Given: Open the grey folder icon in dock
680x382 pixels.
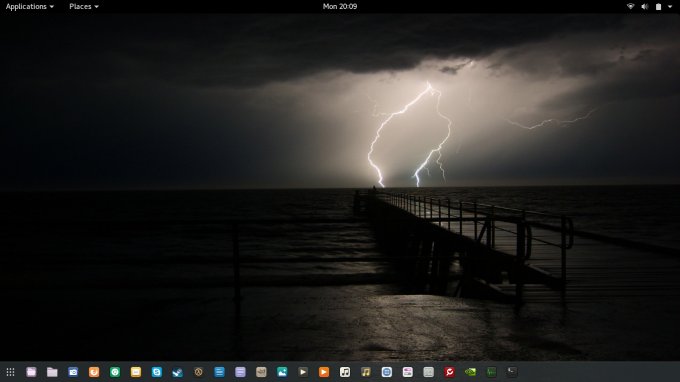Looking at the screenshot, I should [x=52, y=372].
